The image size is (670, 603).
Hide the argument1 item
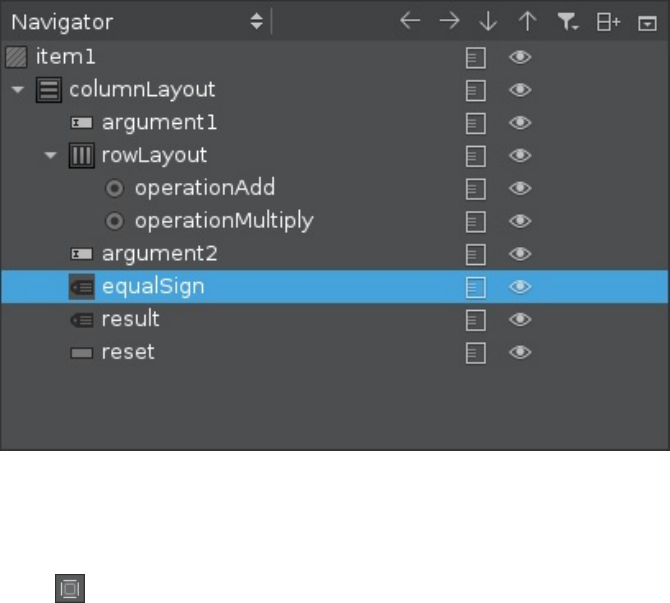click(x=520, y=123)
